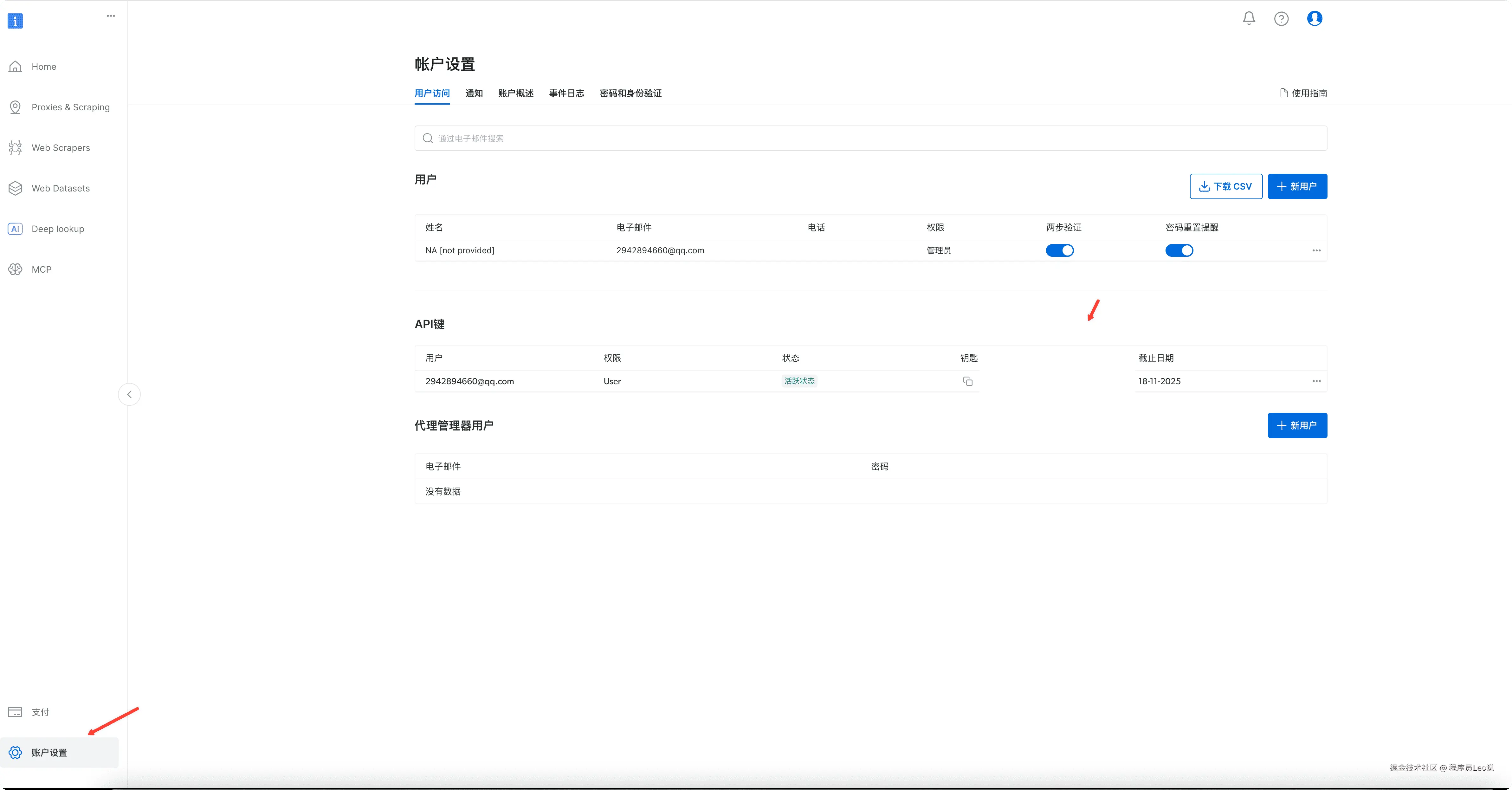Open the API key row actions menu
Image resolution: width=1512 pixels, height=790 pixels.
[x=1316, y=381]
